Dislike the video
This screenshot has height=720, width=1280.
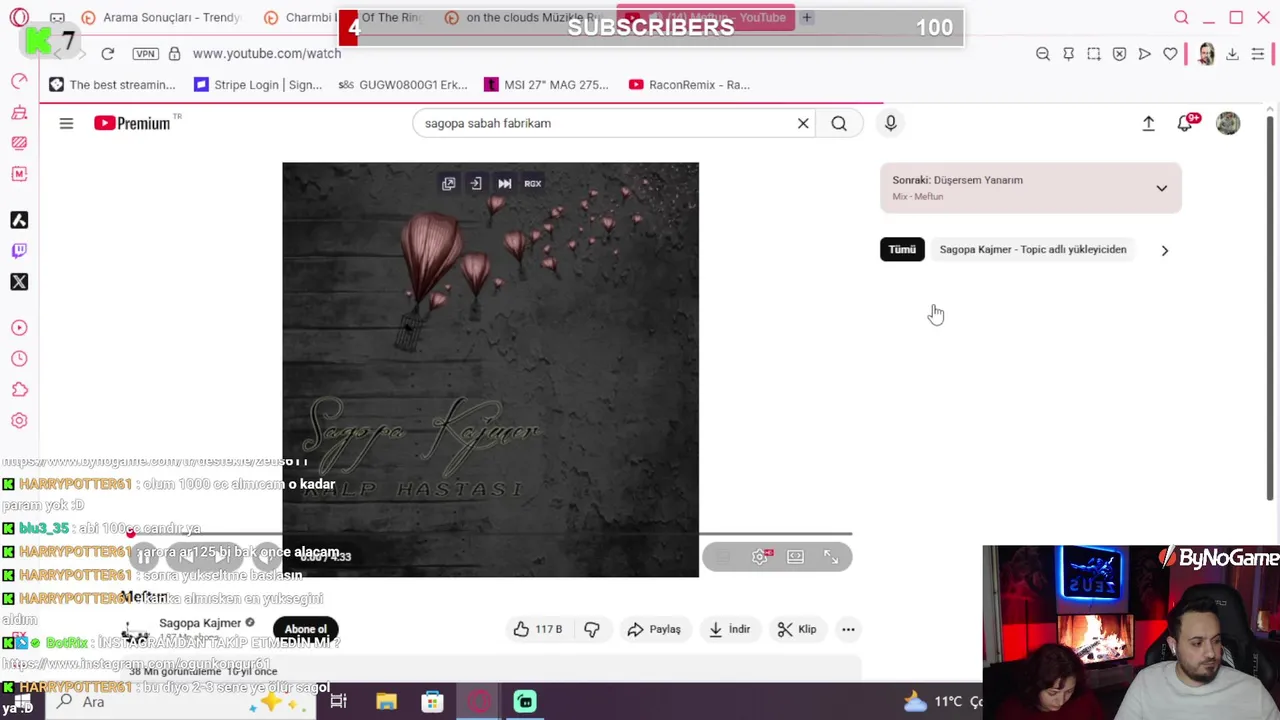592,630
